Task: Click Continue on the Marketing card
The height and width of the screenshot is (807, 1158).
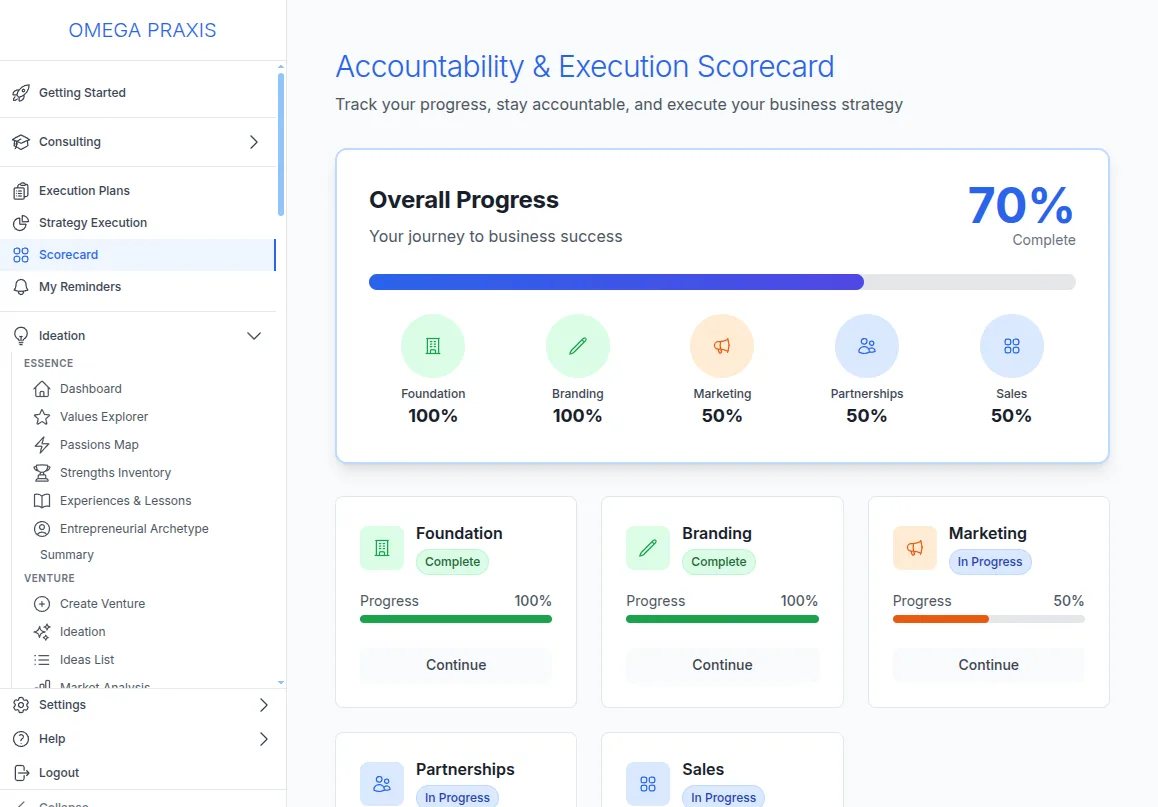Action: 988,665
